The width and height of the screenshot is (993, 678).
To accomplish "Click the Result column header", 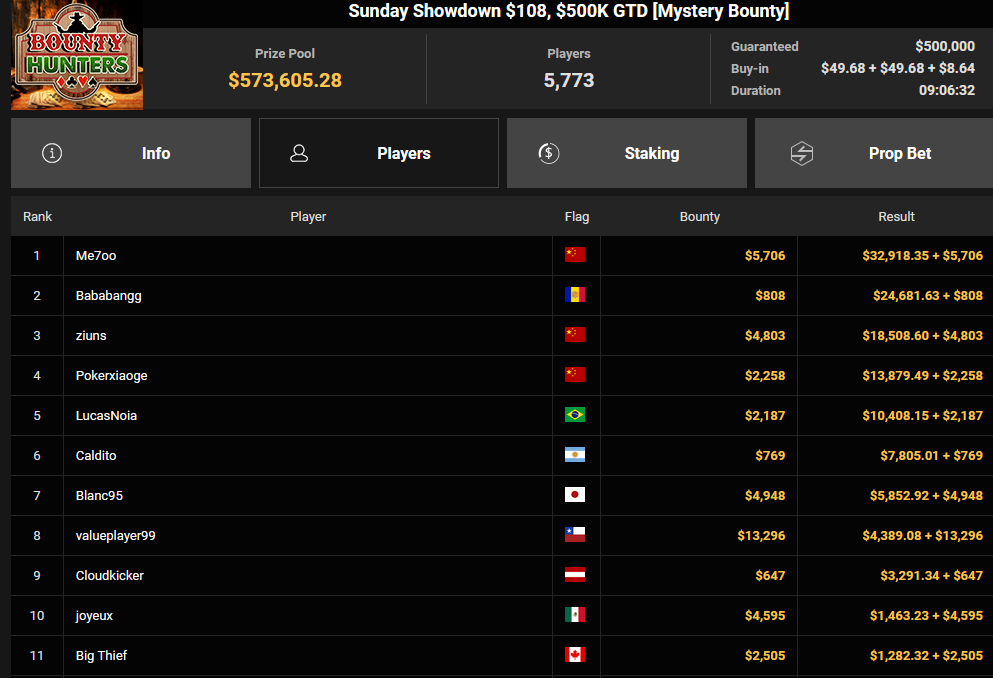I will pos(896,217).
